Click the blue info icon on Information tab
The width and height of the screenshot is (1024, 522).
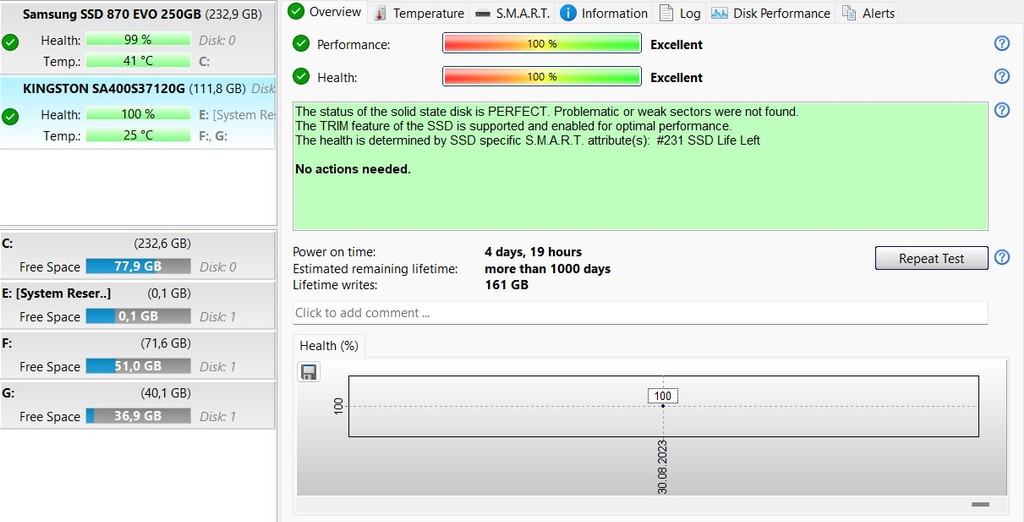(568, 12)
